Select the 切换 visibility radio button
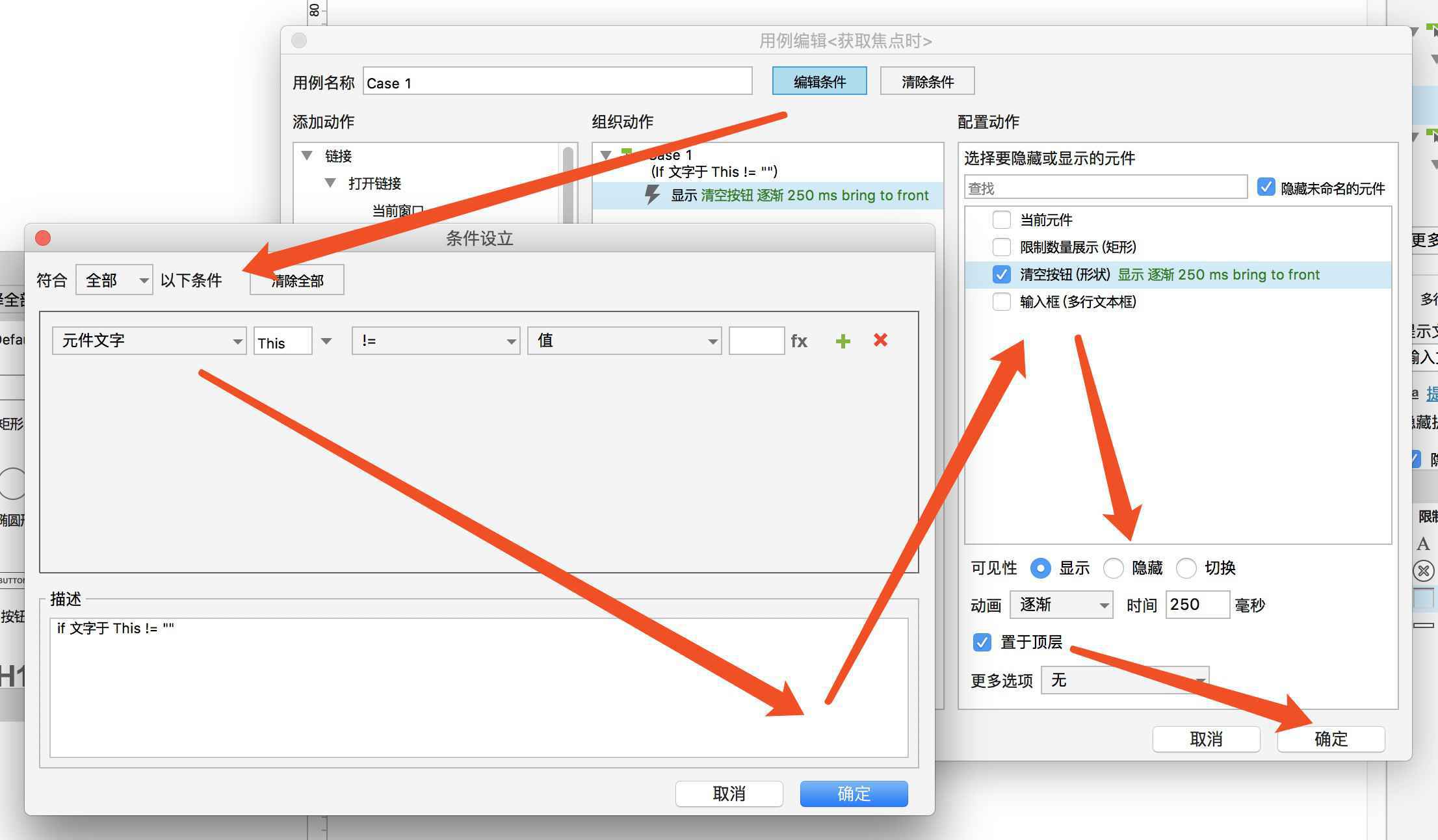 pyautogui.click(x=1186, y=568)
